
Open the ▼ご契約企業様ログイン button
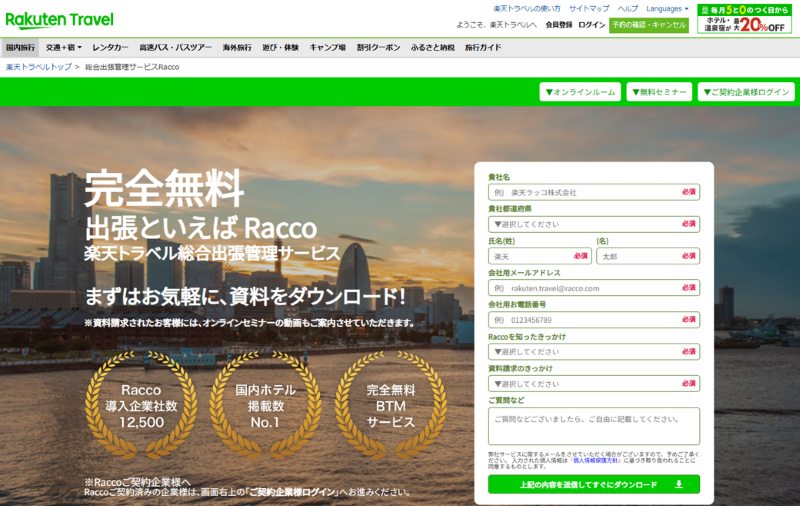746,92
